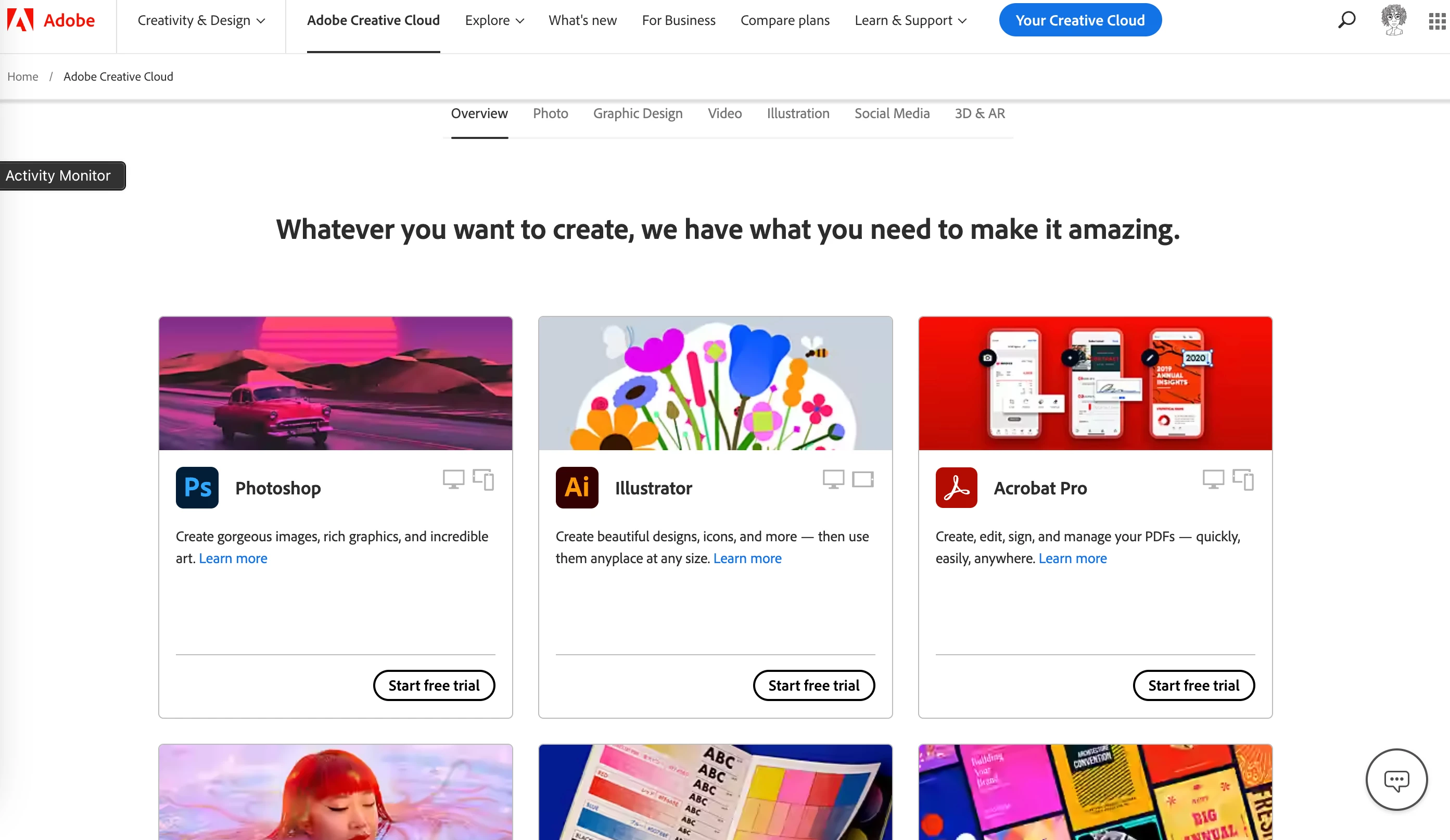This screenshot has width=1450, height=840.
Task: Switch to the Graphic Design tab
Action: 638,113
